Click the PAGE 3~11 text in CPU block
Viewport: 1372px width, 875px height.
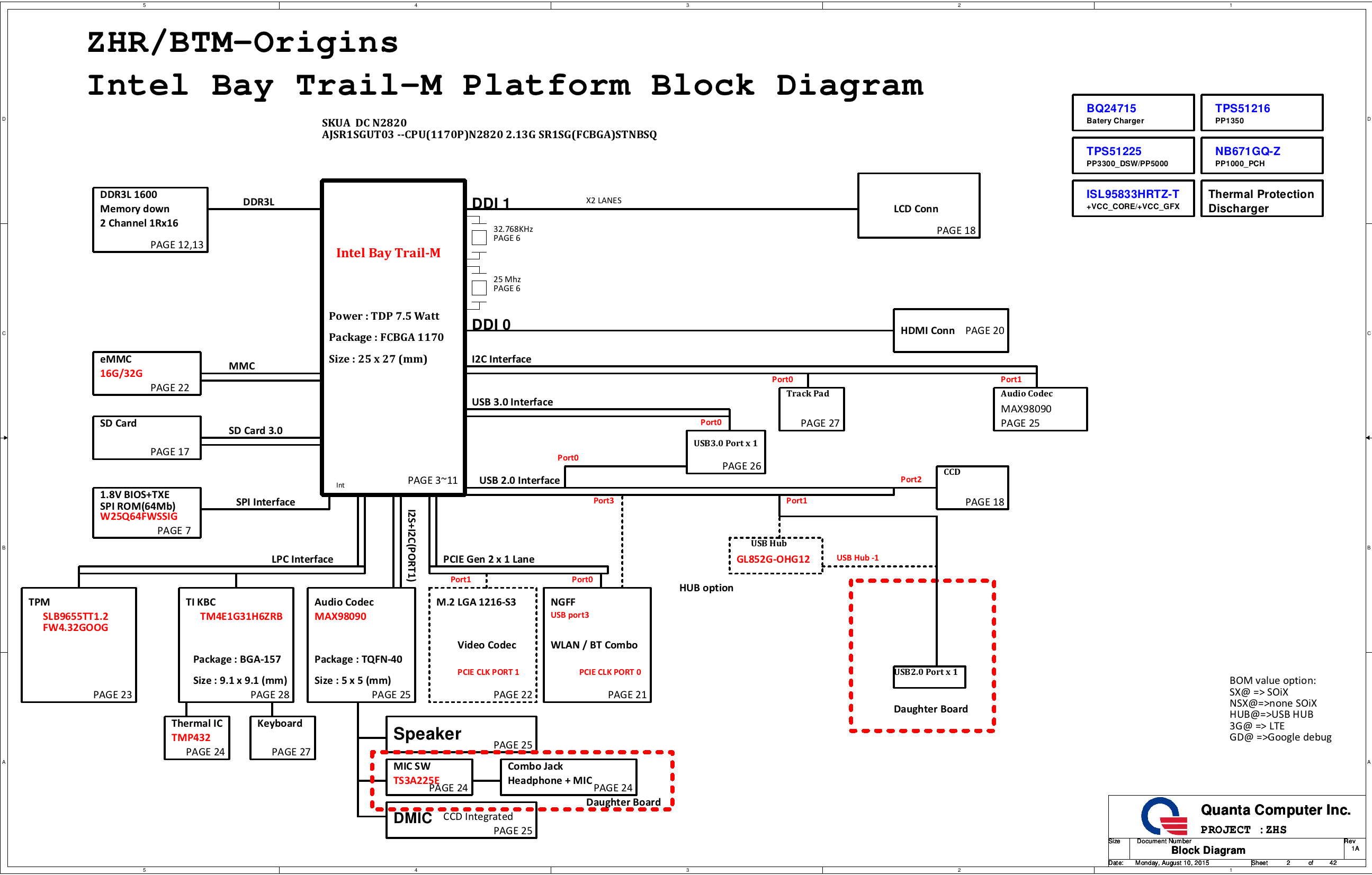433,480
